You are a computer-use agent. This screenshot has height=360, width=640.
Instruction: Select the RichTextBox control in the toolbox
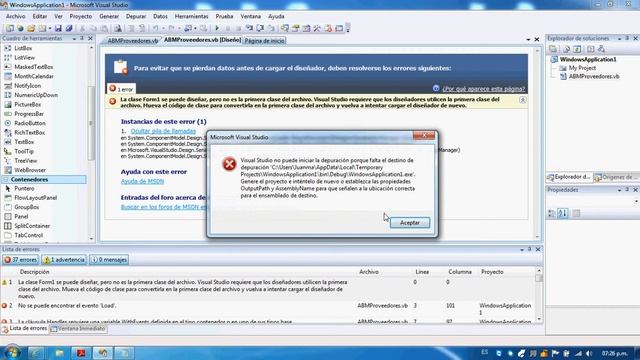[x=29, y=133]
